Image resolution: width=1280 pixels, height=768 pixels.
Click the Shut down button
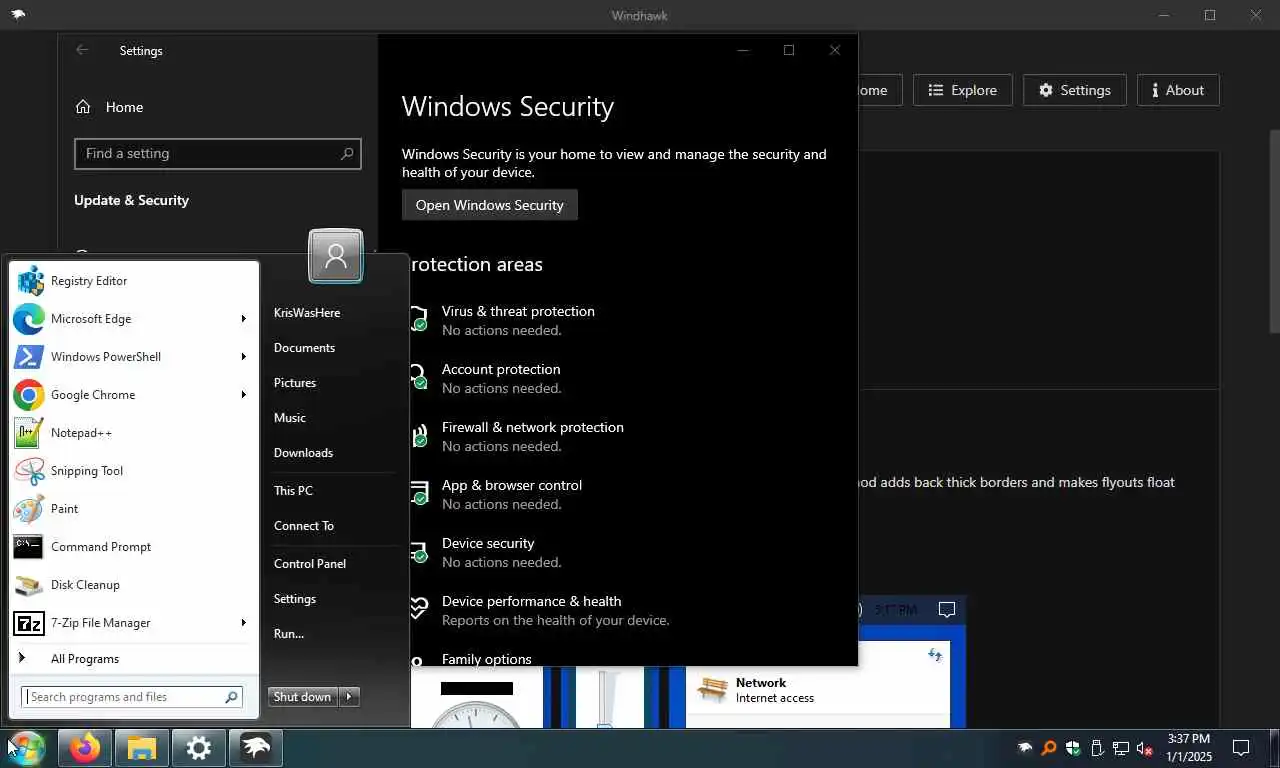point(303,697)
